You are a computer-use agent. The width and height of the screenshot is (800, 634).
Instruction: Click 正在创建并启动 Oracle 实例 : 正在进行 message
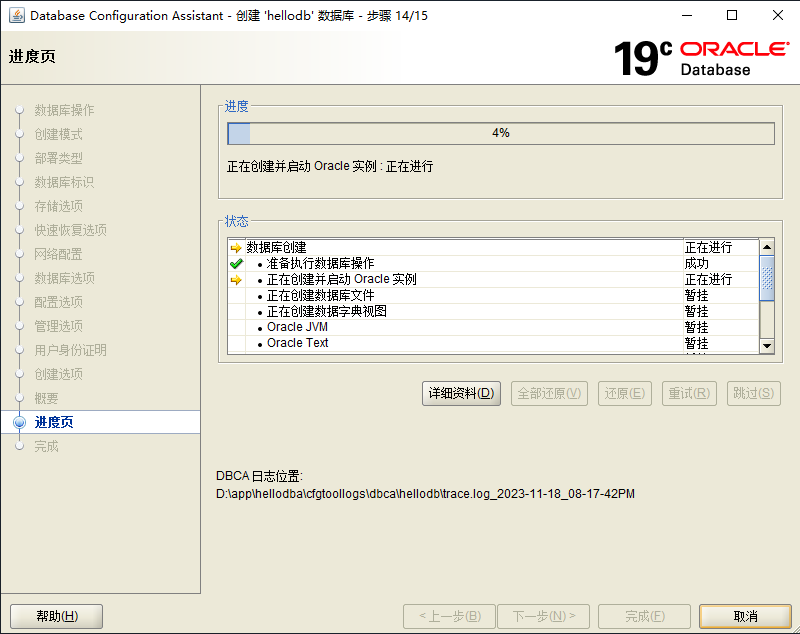coord(330,166)
